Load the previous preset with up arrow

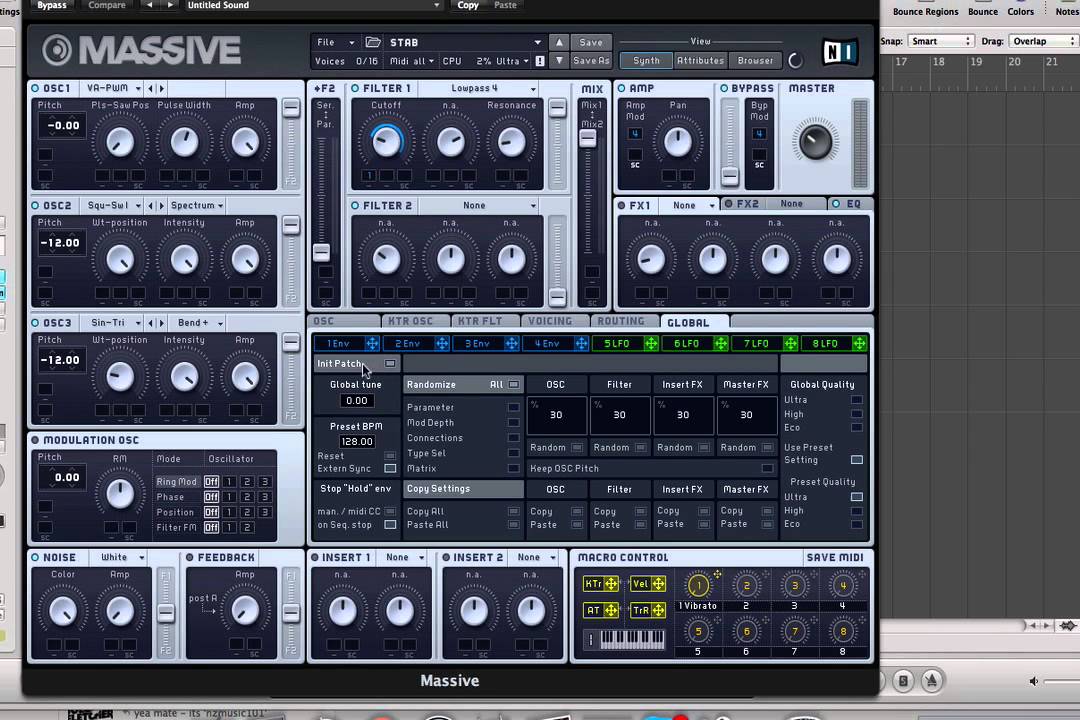click(559, 42)
